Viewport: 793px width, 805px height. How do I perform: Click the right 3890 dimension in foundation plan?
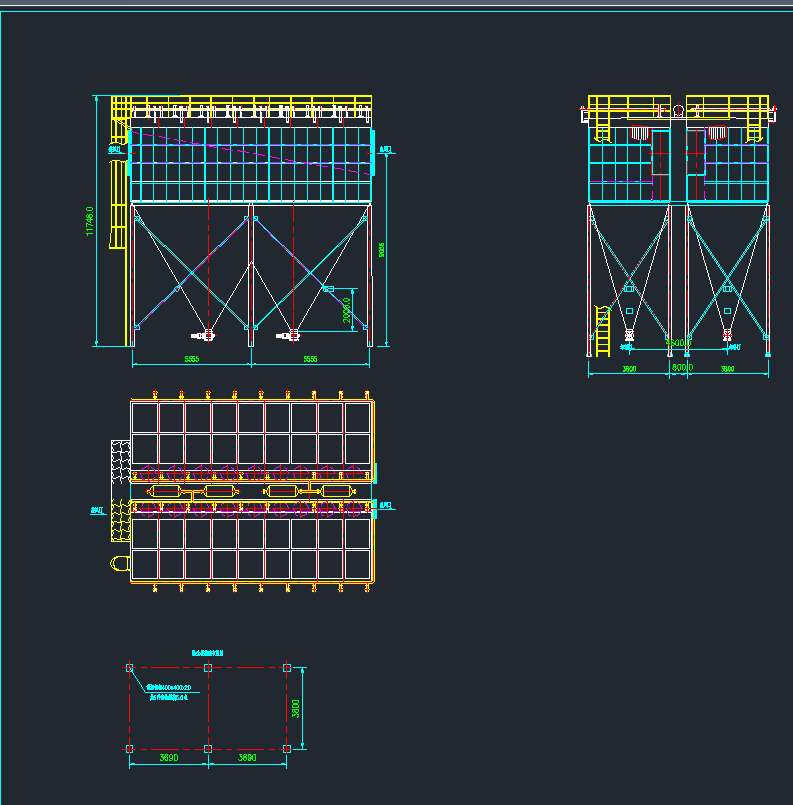point(247,759)
